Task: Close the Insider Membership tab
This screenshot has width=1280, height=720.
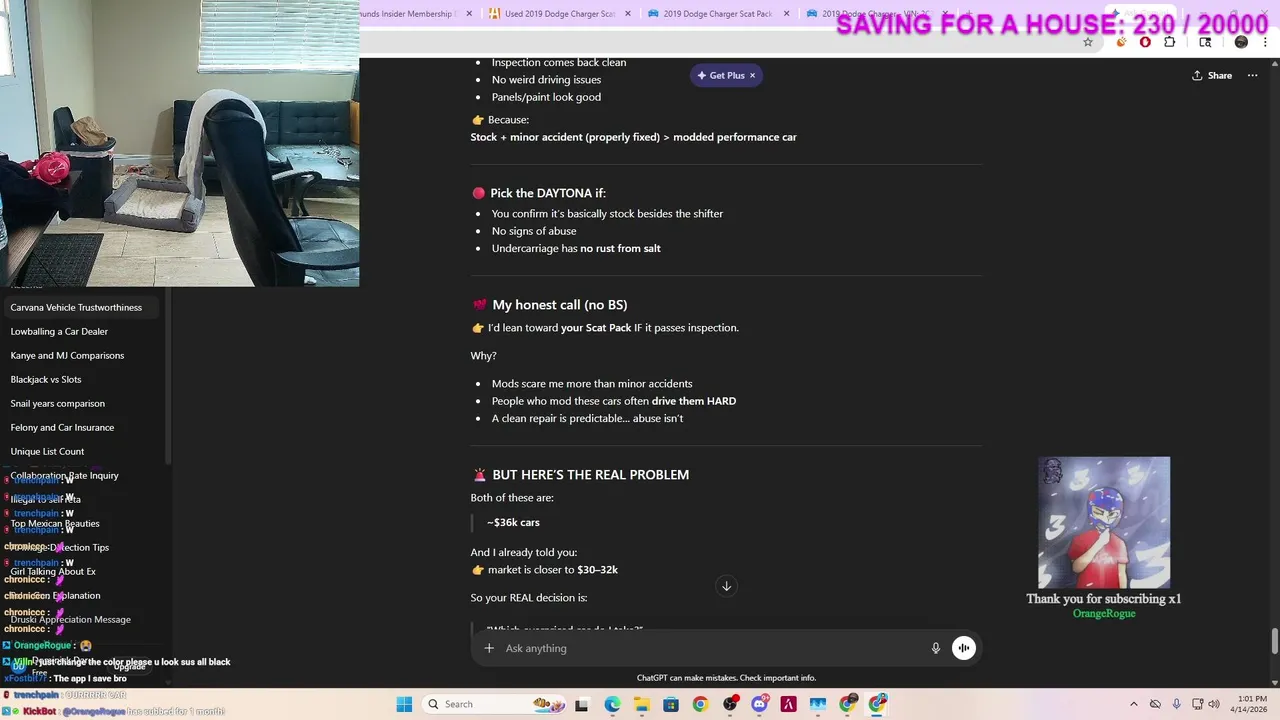Action: point(470,14)
